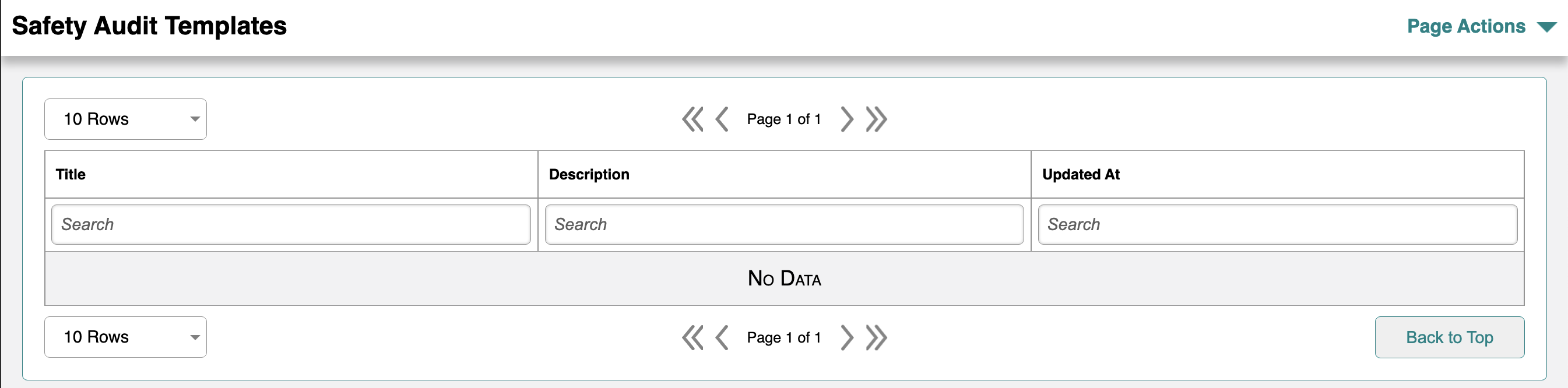Click the Page Actions arrow icon
Screen dimensions: 1568x388
coord(1546,27)
